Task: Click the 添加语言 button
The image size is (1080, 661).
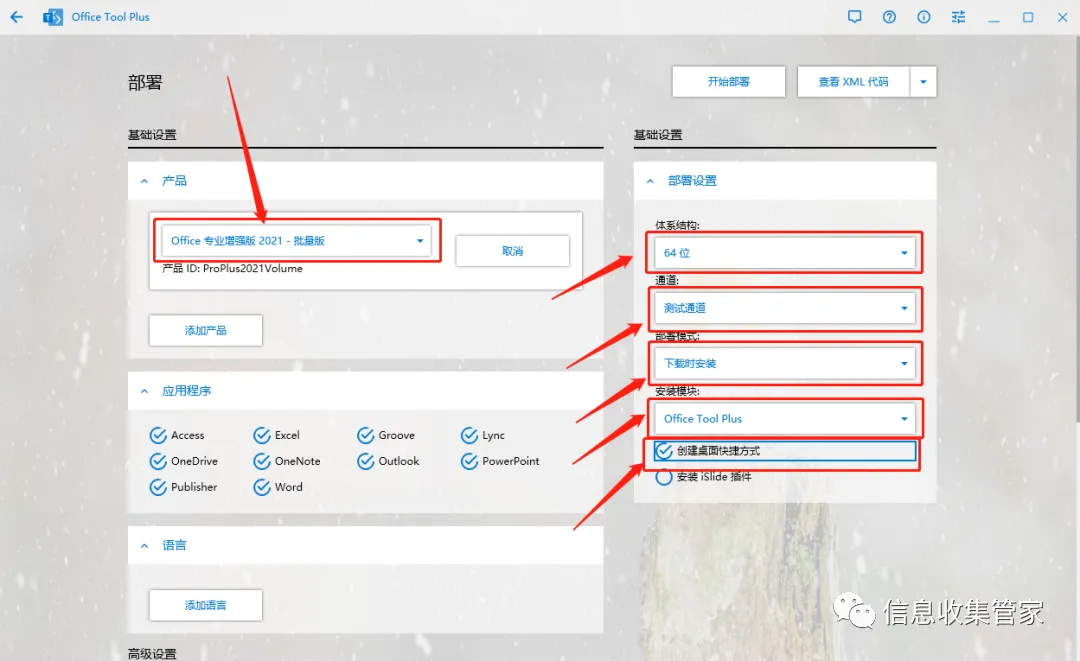Action: [205, 605]
